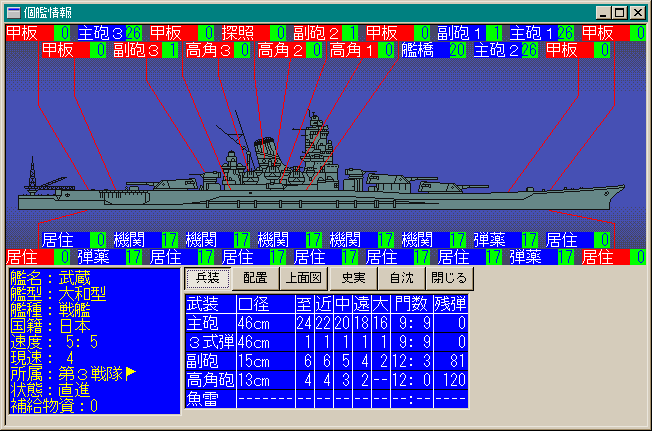Image resolution: width=652 pixels, height=431 pixels.
Task: Click the 閉じる close button
Action: coord(448,277)
